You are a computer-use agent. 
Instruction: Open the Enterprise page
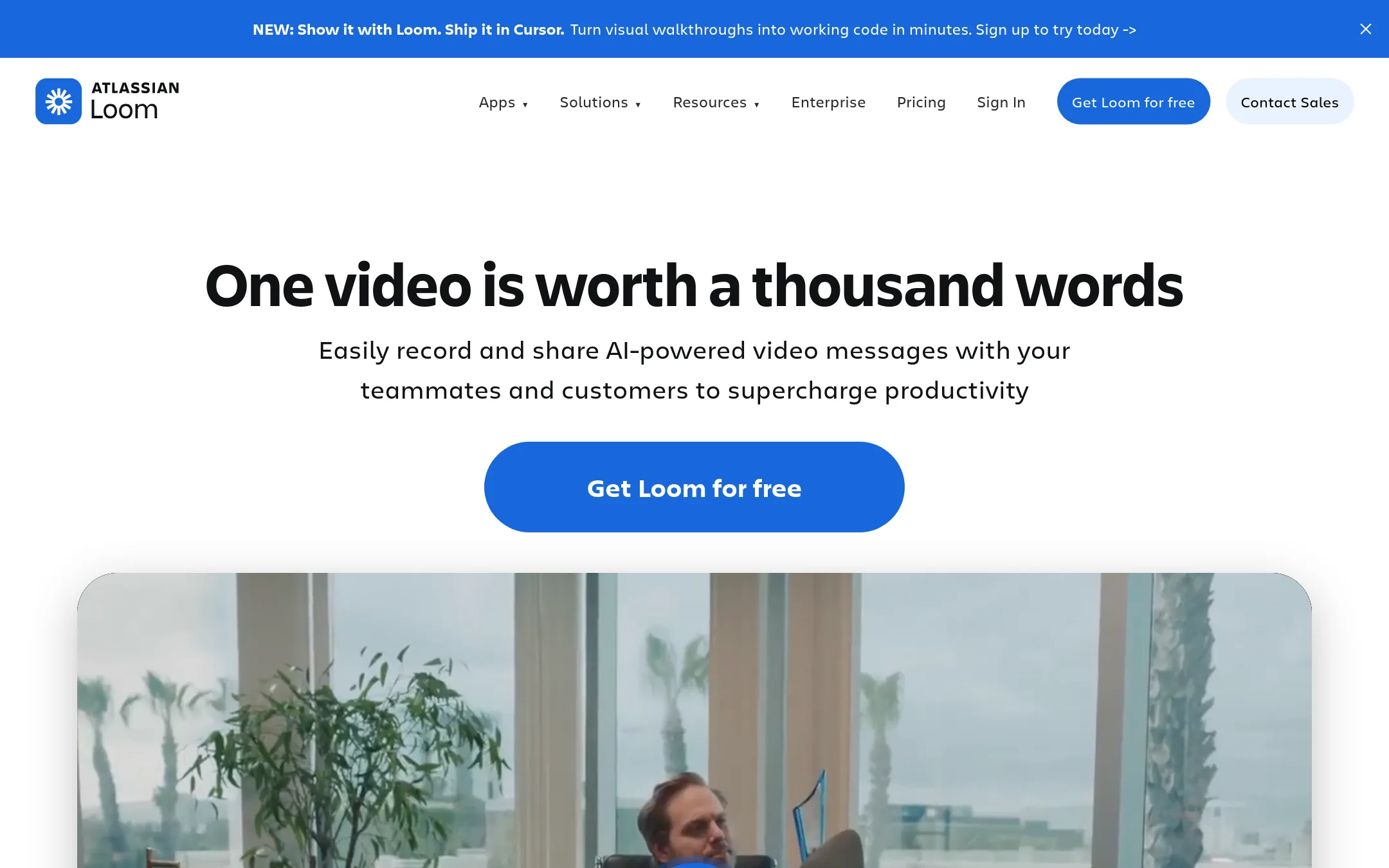(828, 102)
